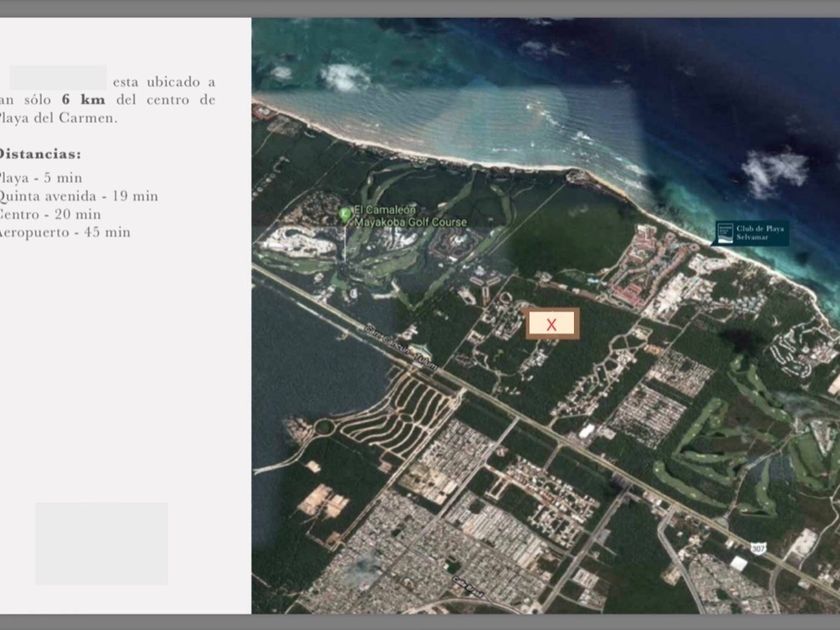Click the El Camaleón Mayakoba Golf Course label
Screen dimensions: 840x630
click(x=402, y=216)
